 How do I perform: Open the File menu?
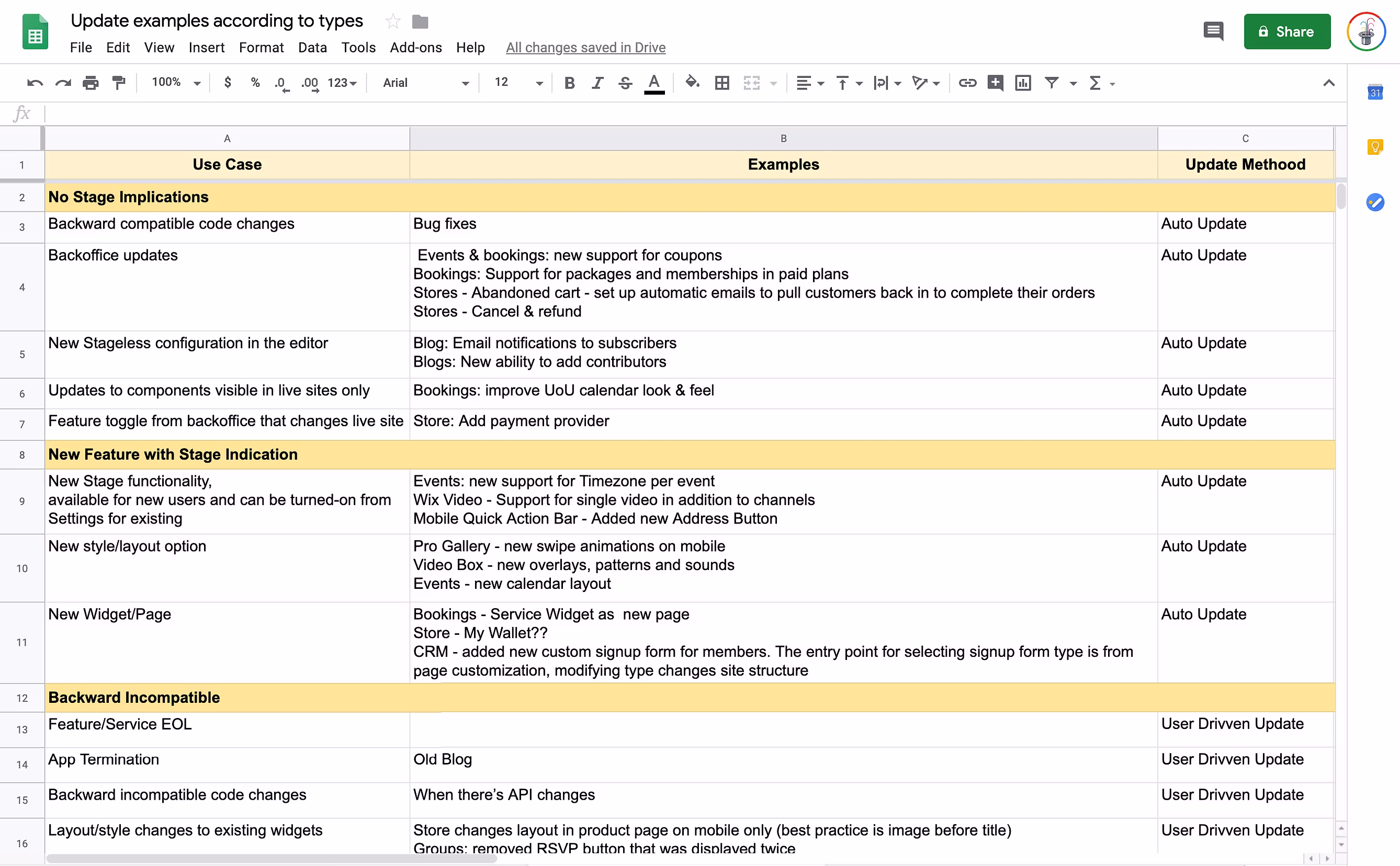(81, 48)
